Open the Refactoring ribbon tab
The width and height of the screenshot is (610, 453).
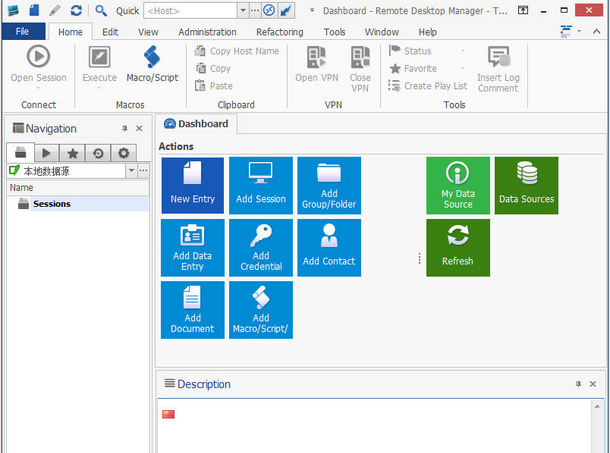279,32
